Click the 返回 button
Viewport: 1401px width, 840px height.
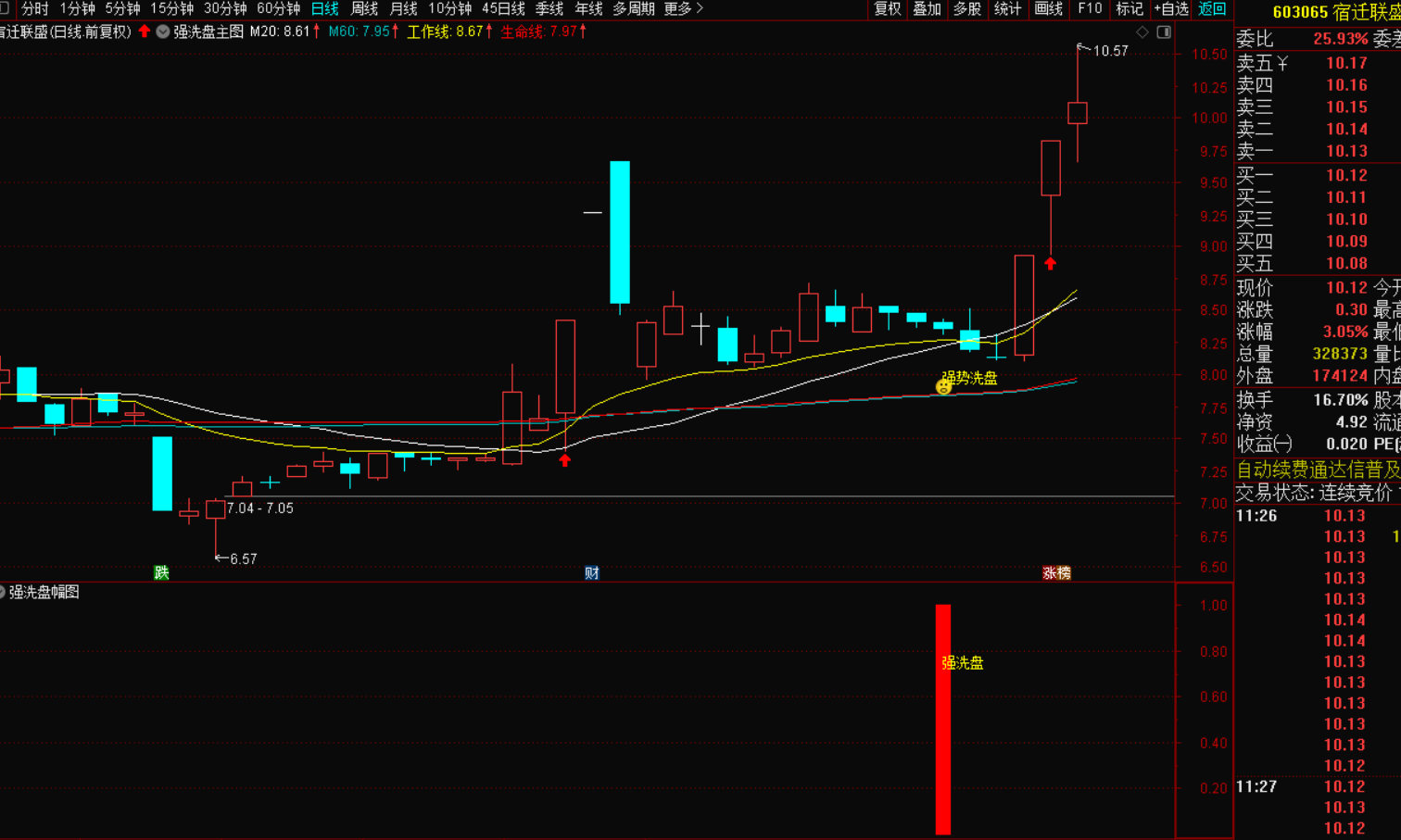1212,9
